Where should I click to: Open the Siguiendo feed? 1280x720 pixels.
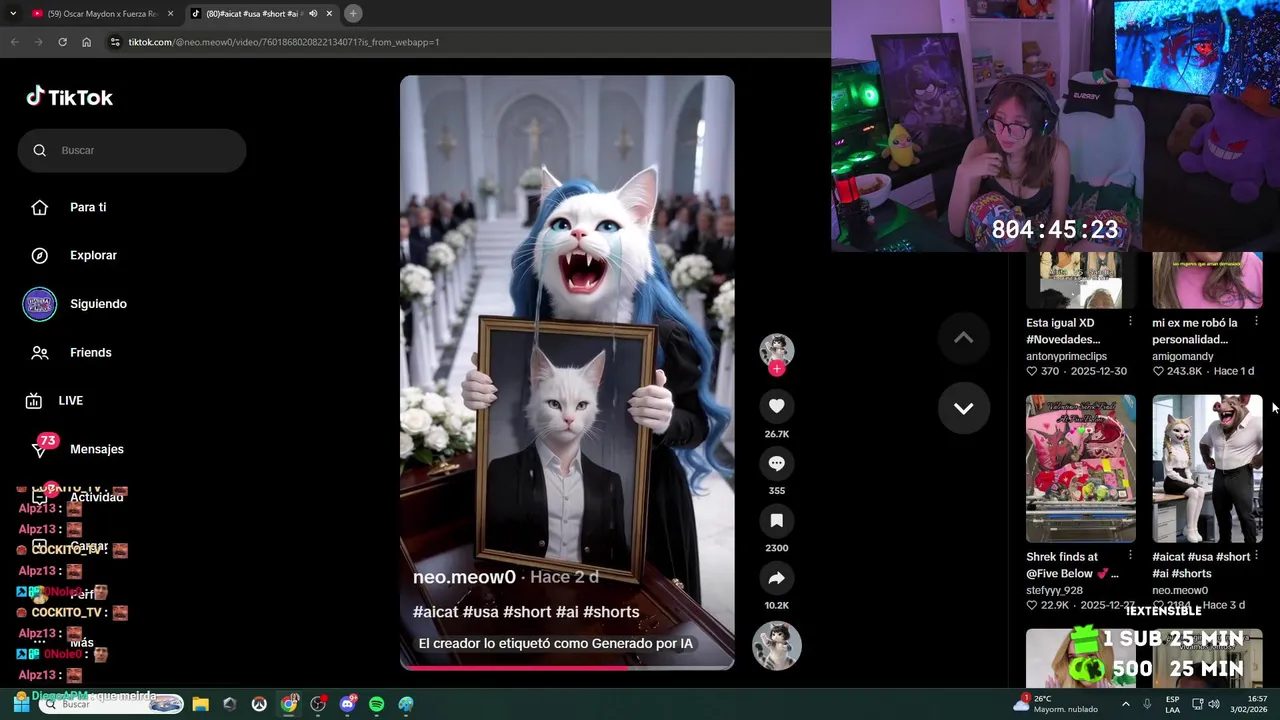pos(98,304)
